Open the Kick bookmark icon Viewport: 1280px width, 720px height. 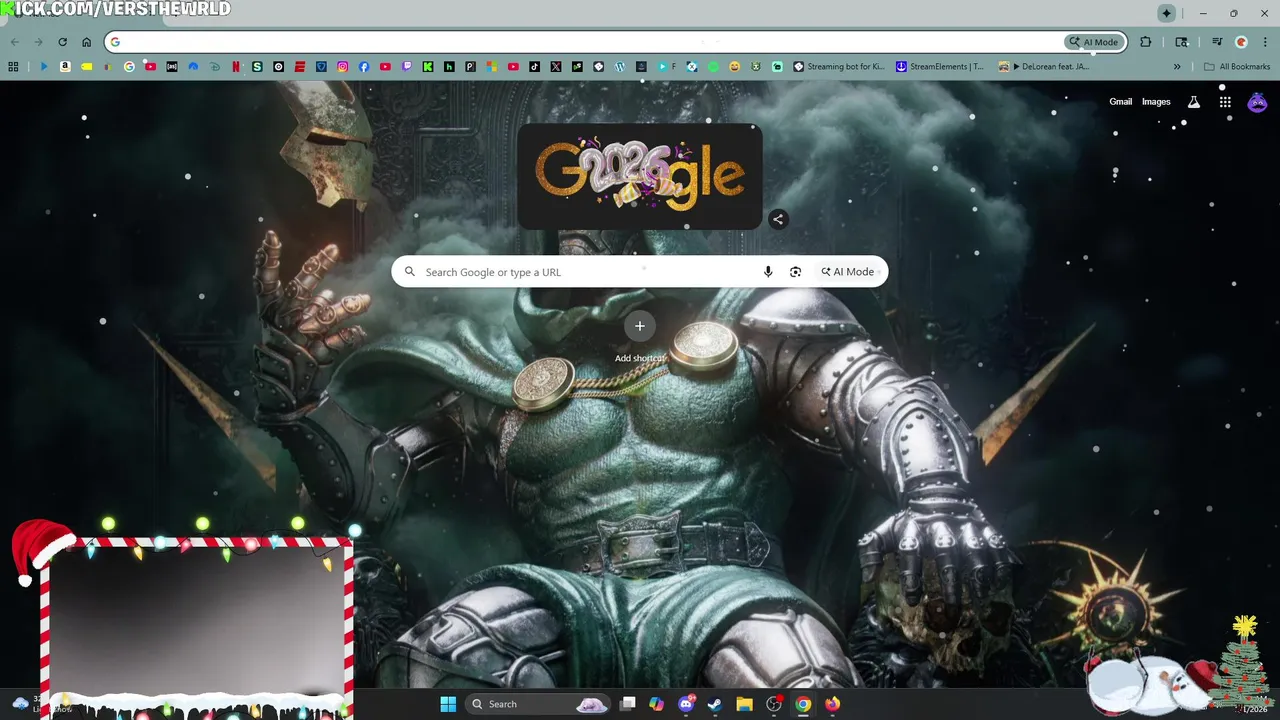pyautogui.click(x=428, y=67)
